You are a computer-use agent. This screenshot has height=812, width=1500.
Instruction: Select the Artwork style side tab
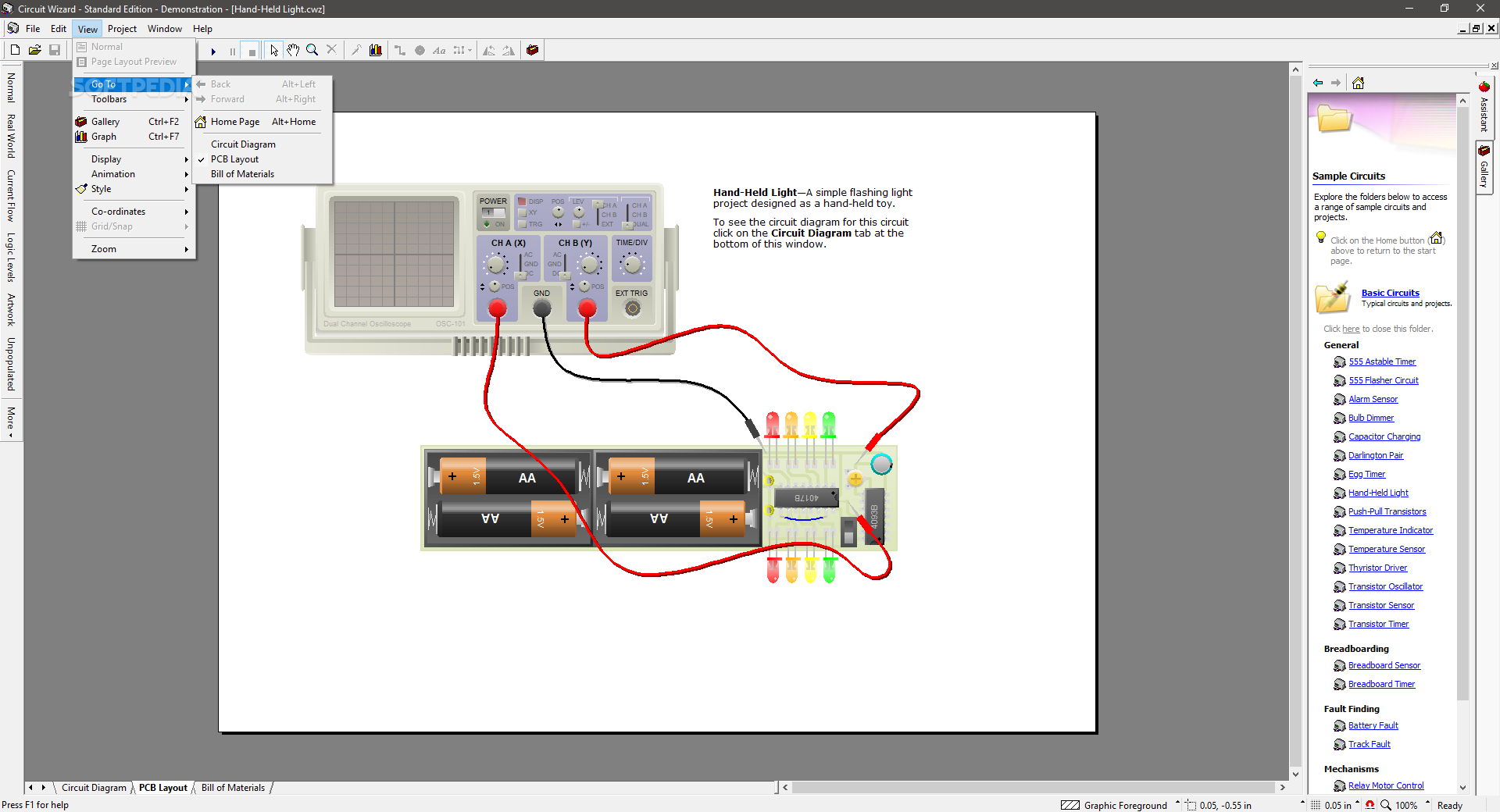tap(11, 310)
